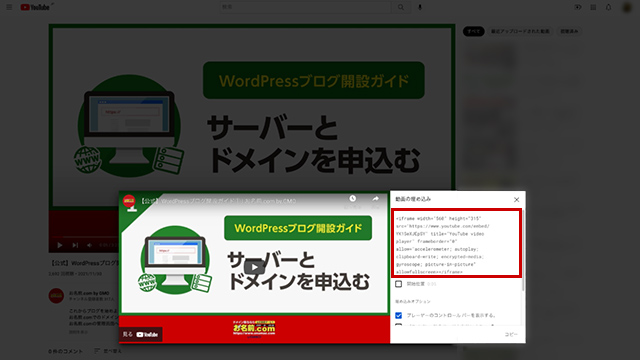
Task: Play the embedded preview with center play button
Action: tap(254, 267)
